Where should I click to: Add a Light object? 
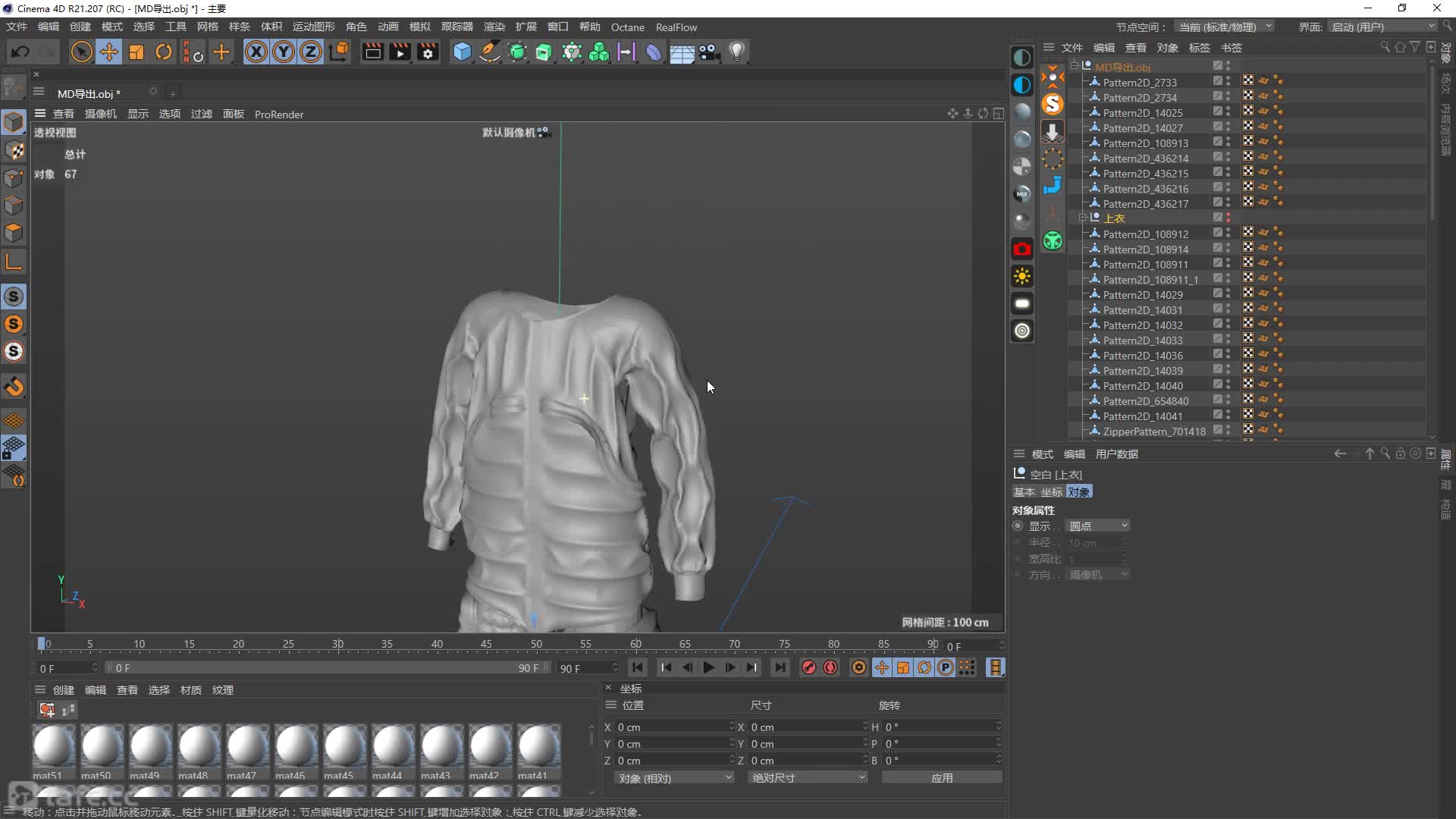(737, 52)
